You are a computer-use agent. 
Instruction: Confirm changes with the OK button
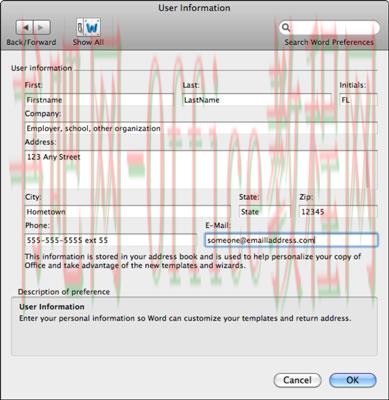pos(353,380)
